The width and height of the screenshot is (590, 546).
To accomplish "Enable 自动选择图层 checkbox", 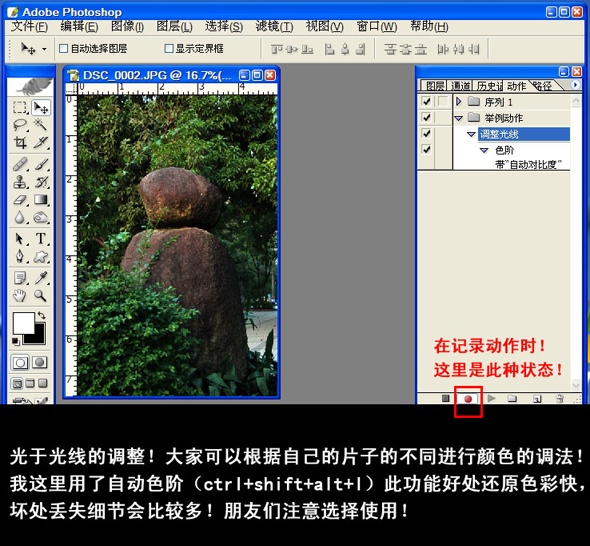I will [64, 49].
